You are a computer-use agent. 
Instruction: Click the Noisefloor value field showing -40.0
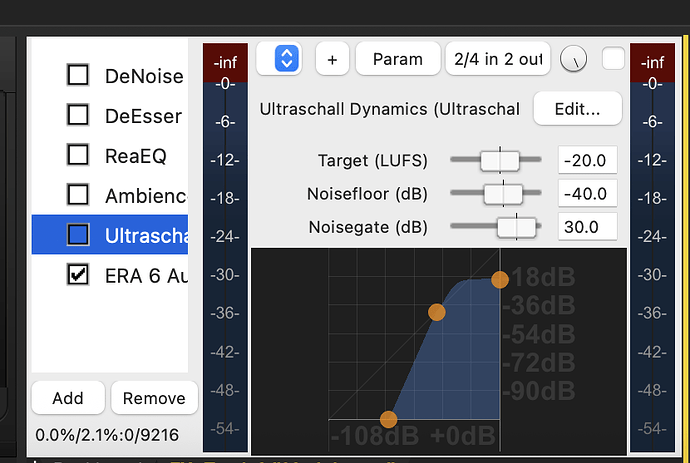[x=587, y=194]
